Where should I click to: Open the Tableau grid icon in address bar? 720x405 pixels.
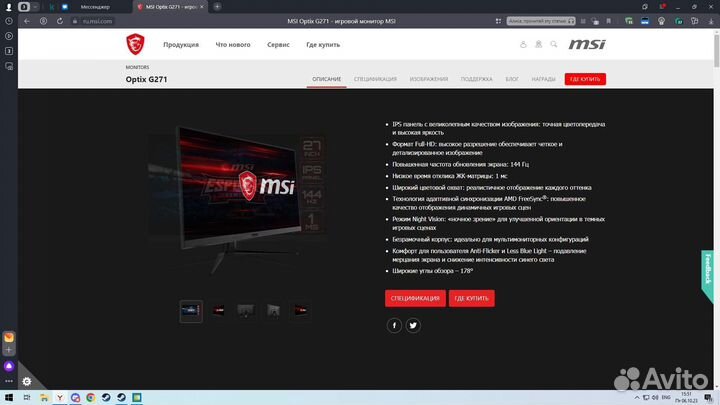pyautogui.click(x=498, y=21)
